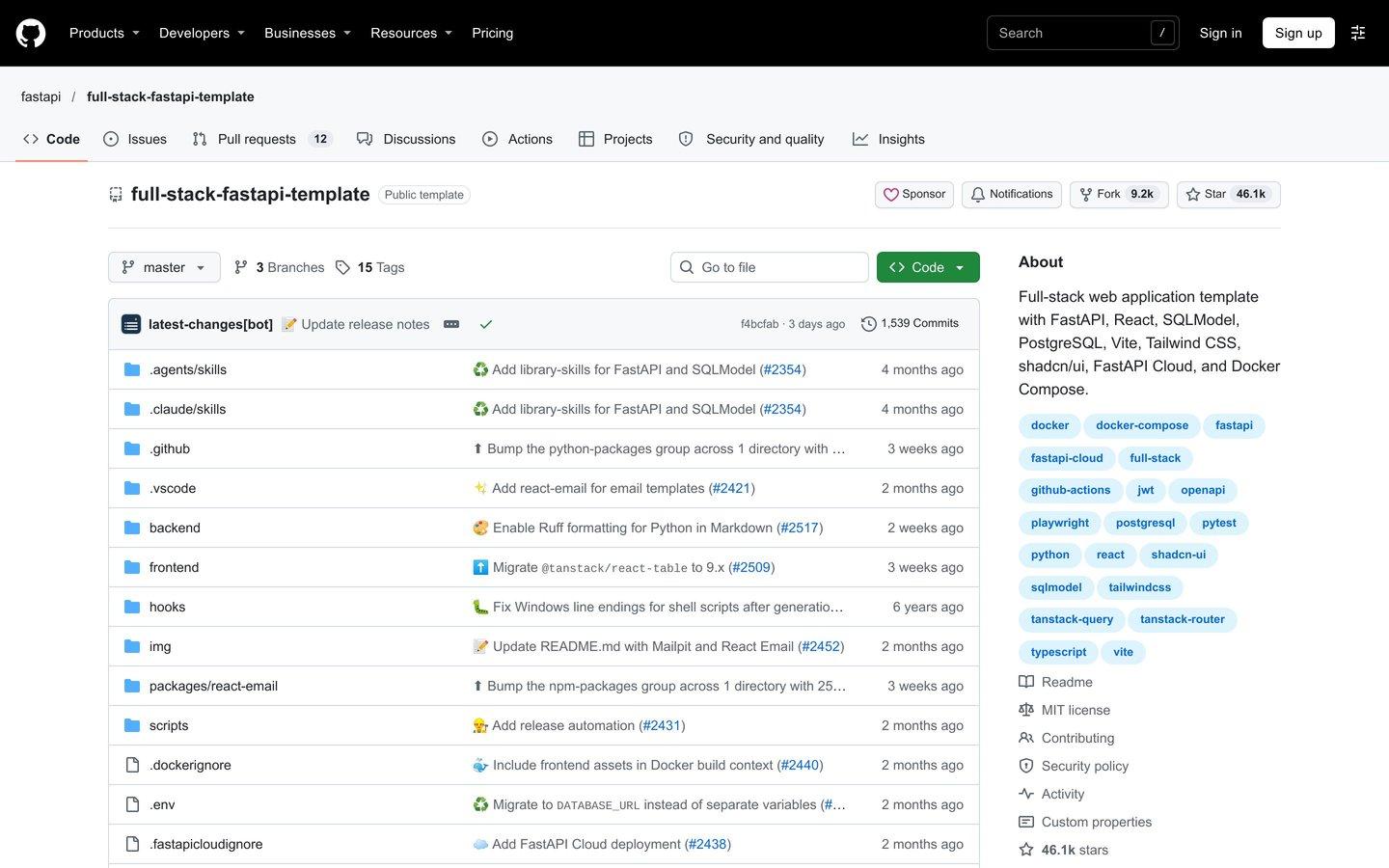Click the backend folder icon
1389x868 pixels.
[132, 528]
